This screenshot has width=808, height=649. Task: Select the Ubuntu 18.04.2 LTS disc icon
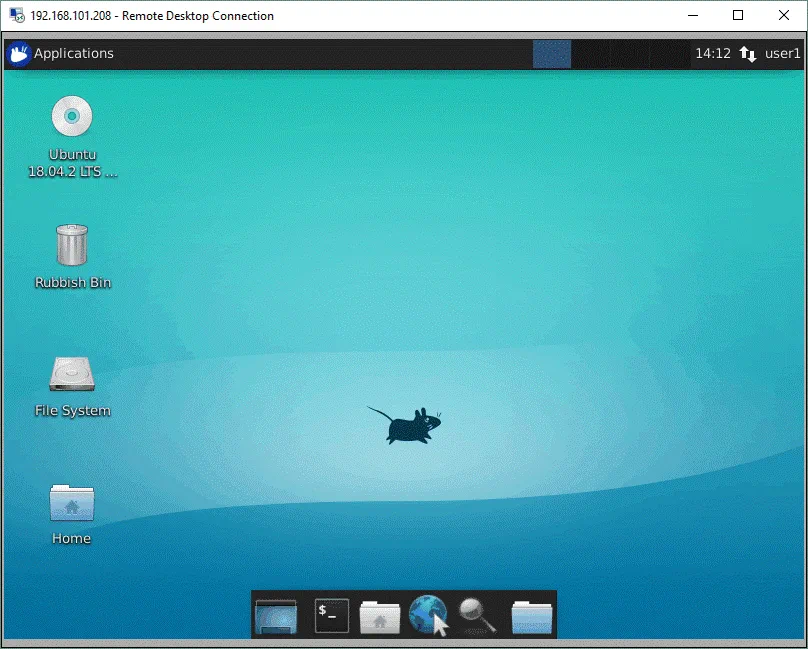(x=72, y=118)
